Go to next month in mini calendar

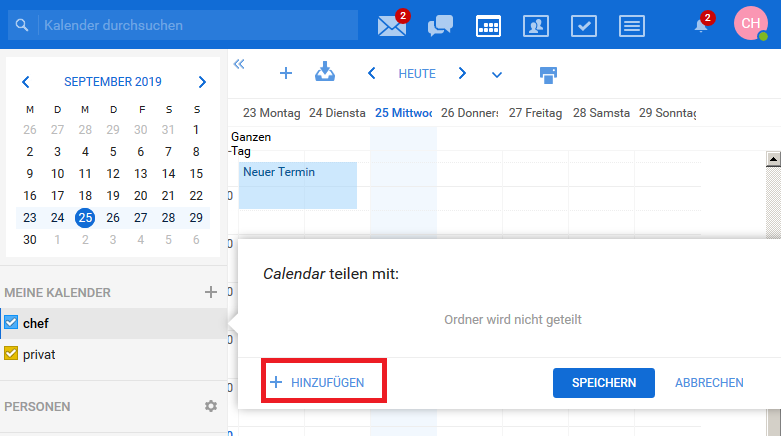click(202, 82)
